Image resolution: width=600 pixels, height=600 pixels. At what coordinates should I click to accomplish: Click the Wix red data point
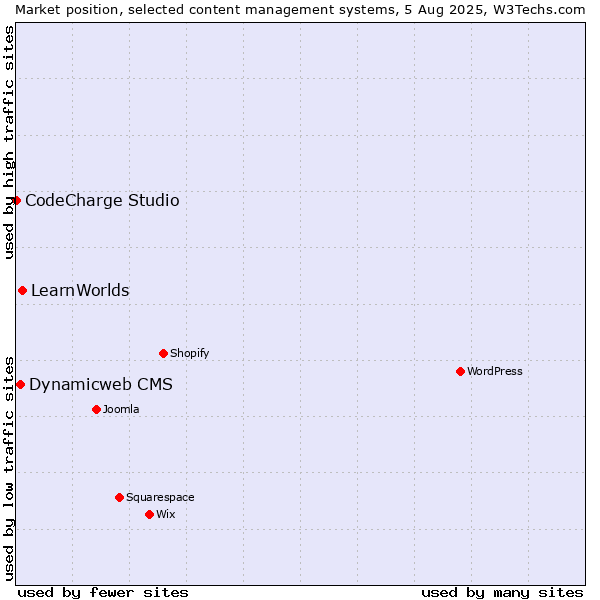(150, 515)
